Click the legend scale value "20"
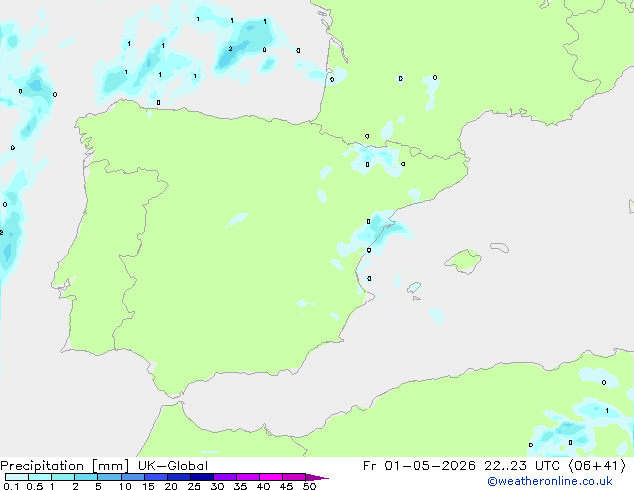The height and width of the screenshot is (490, 634). 171,486
